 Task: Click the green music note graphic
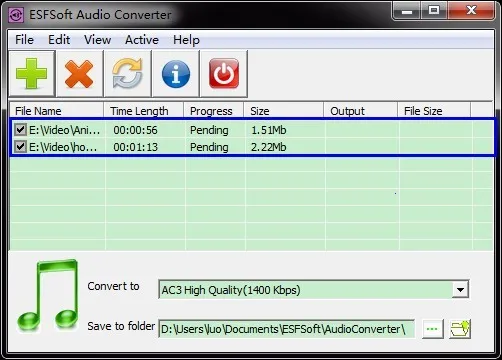48,295
